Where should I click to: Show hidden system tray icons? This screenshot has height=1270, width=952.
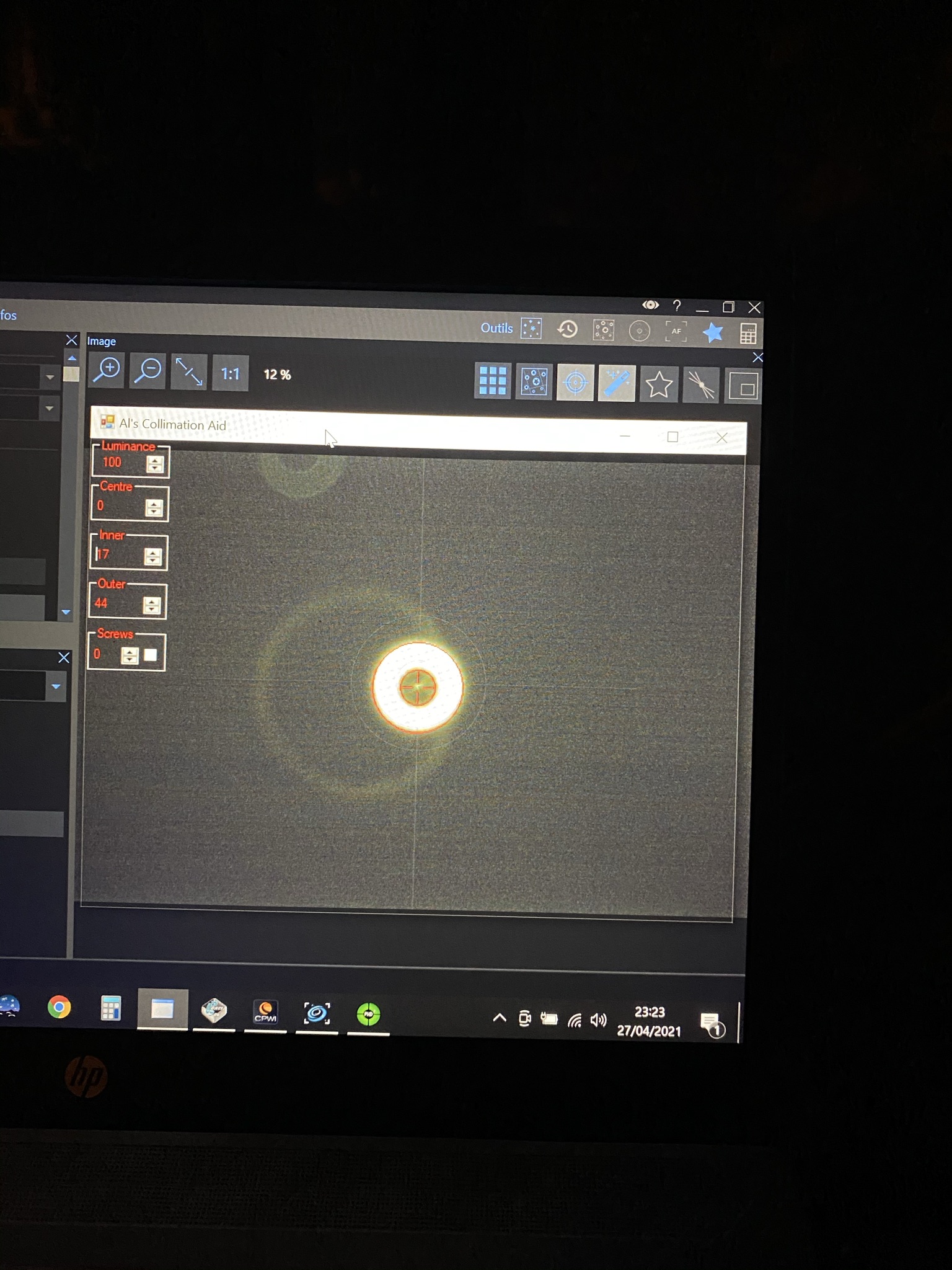(x=499, y=1018)
